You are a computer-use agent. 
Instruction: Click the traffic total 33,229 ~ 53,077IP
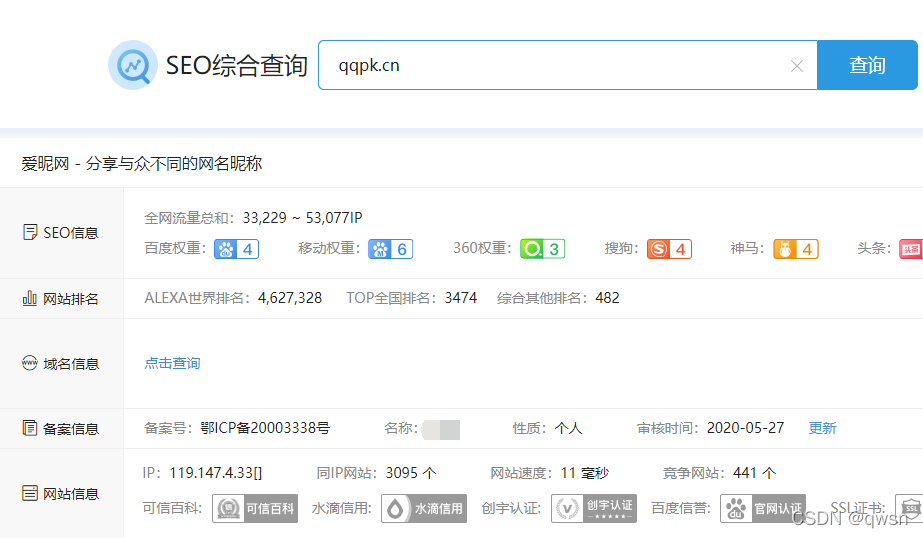(303, 218)
